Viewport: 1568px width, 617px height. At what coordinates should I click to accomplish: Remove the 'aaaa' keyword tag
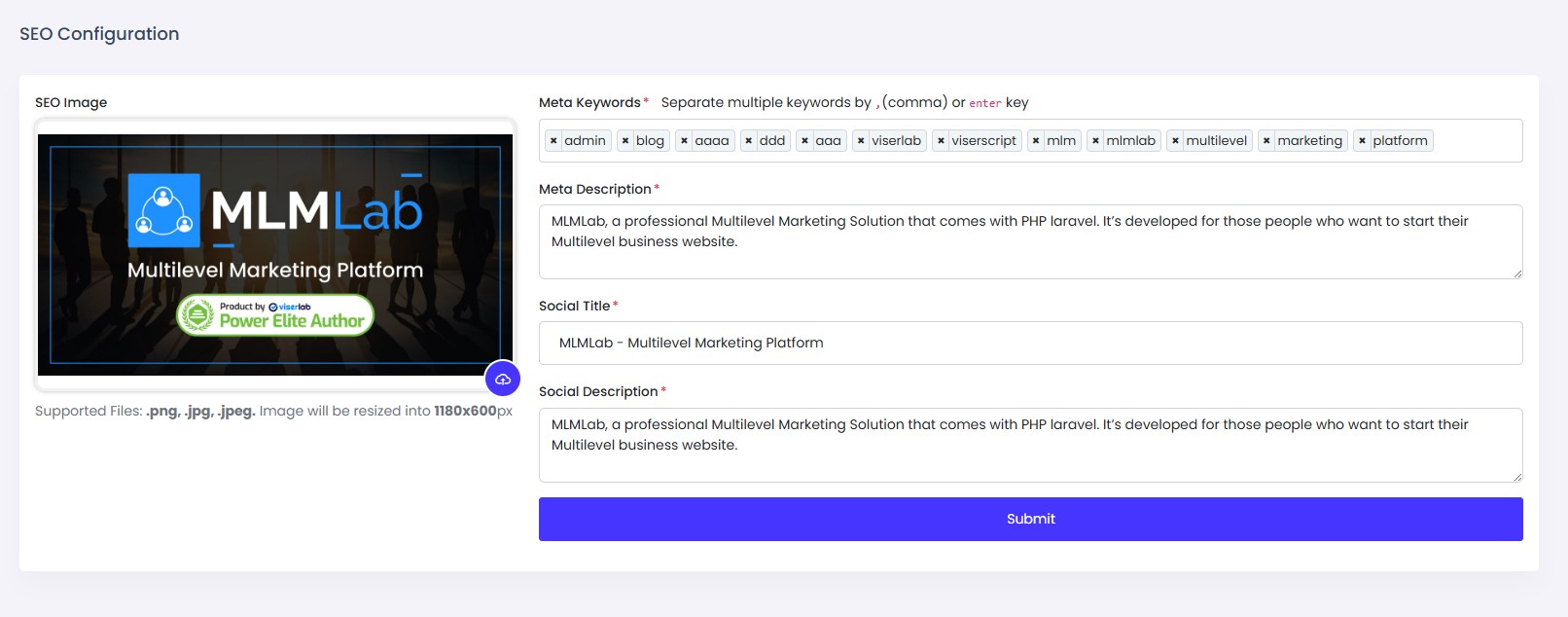(x=685, y=141)
